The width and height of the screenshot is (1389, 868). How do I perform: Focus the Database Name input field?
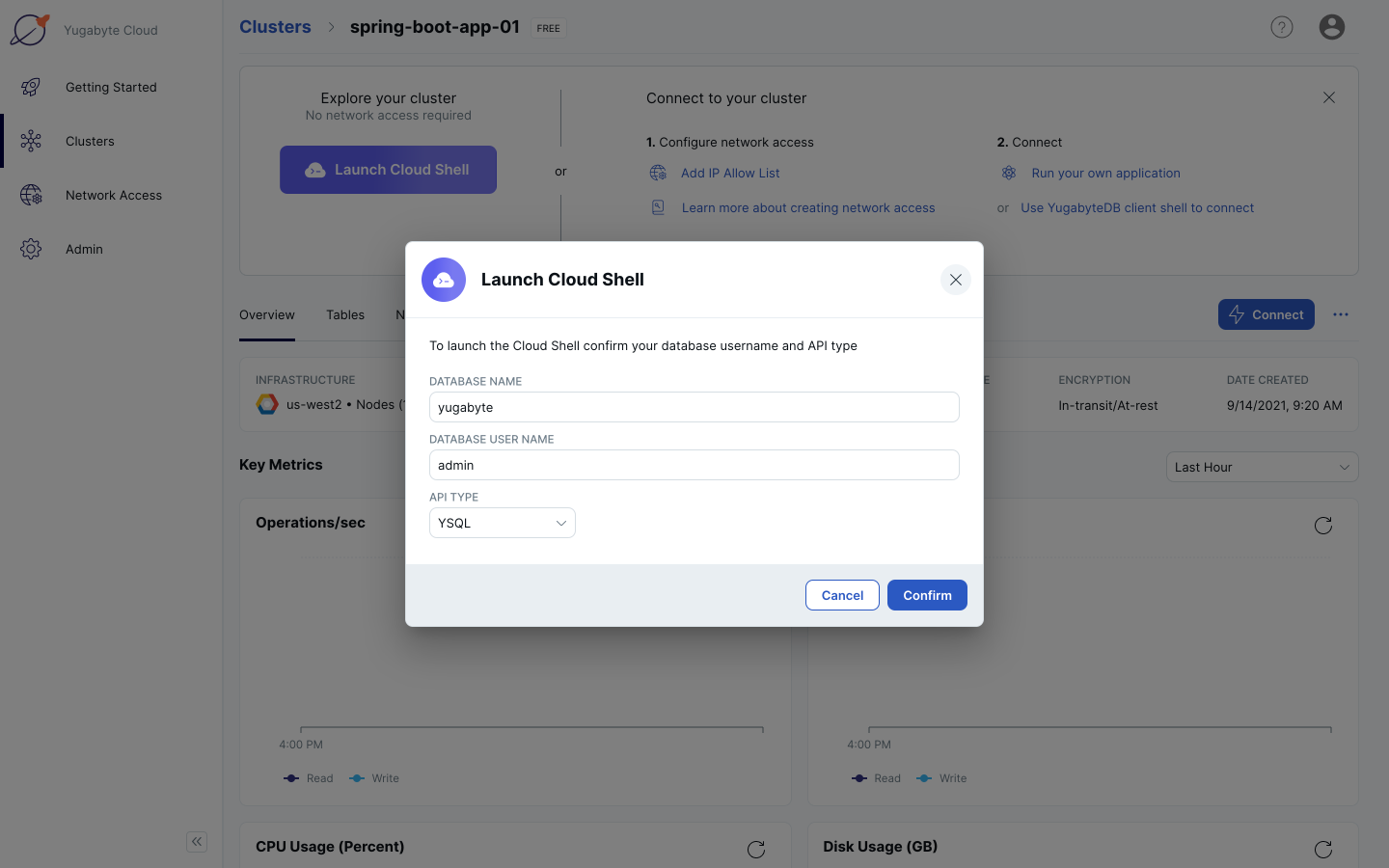(694, 407)
